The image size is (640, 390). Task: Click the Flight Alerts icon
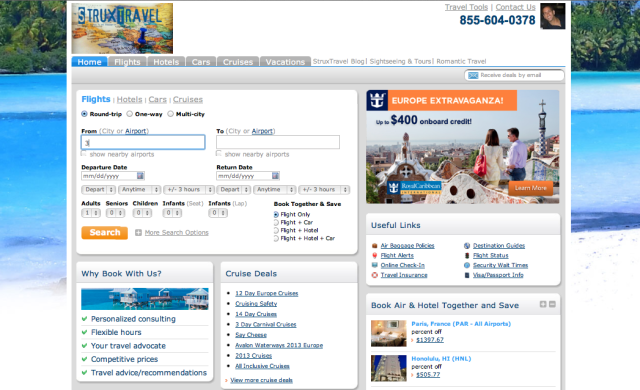pyautogui.click(x=375, y=255)
